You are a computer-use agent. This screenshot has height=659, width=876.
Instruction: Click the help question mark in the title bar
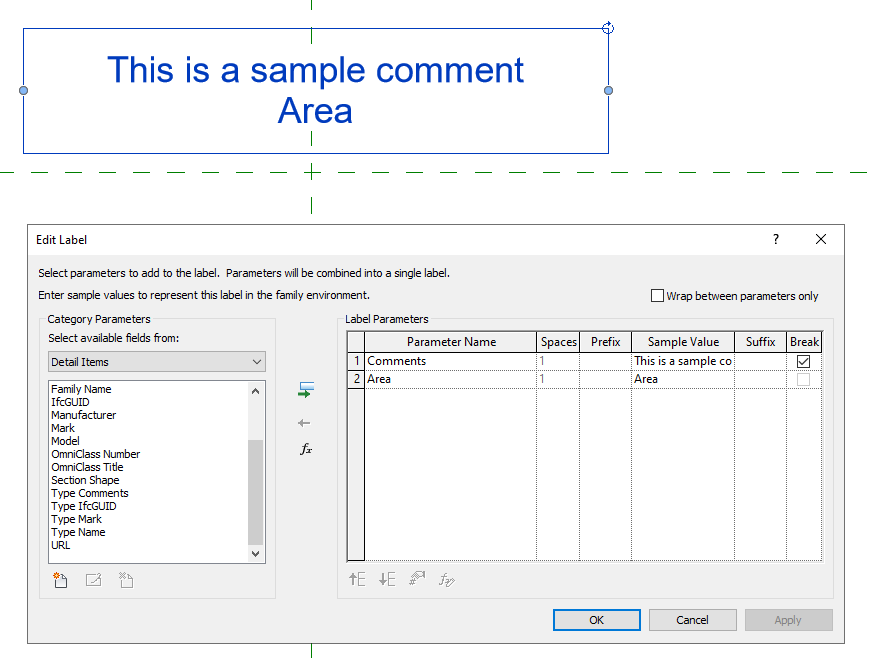point(775,240)
